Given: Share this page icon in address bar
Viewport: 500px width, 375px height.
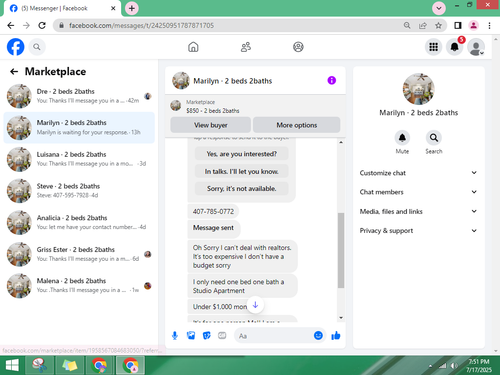Looking at the screenshot, I should click(423, 25).
